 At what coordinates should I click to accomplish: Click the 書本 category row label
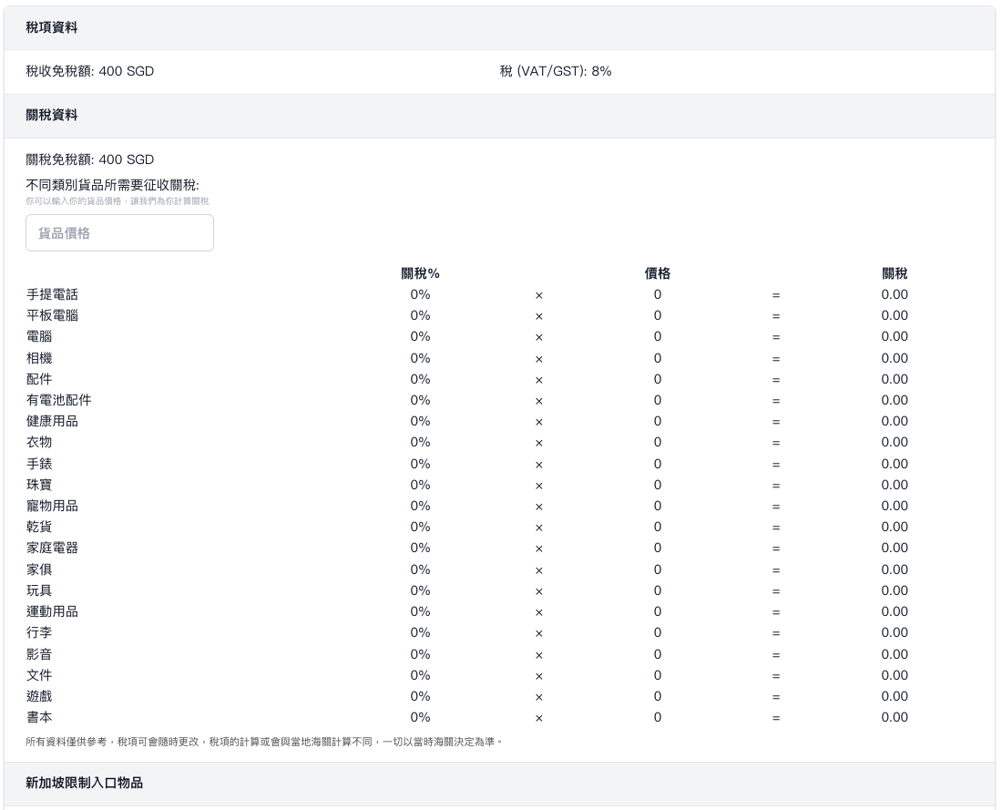click(x=39, y=717)
